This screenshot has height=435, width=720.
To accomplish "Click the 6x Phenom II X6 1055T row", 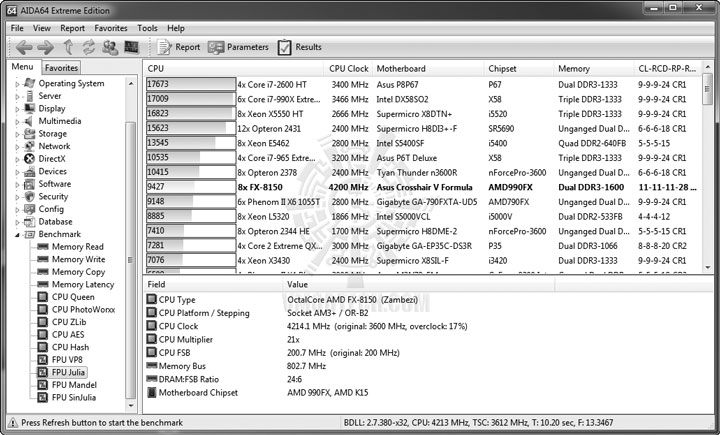I will point(422,202).
